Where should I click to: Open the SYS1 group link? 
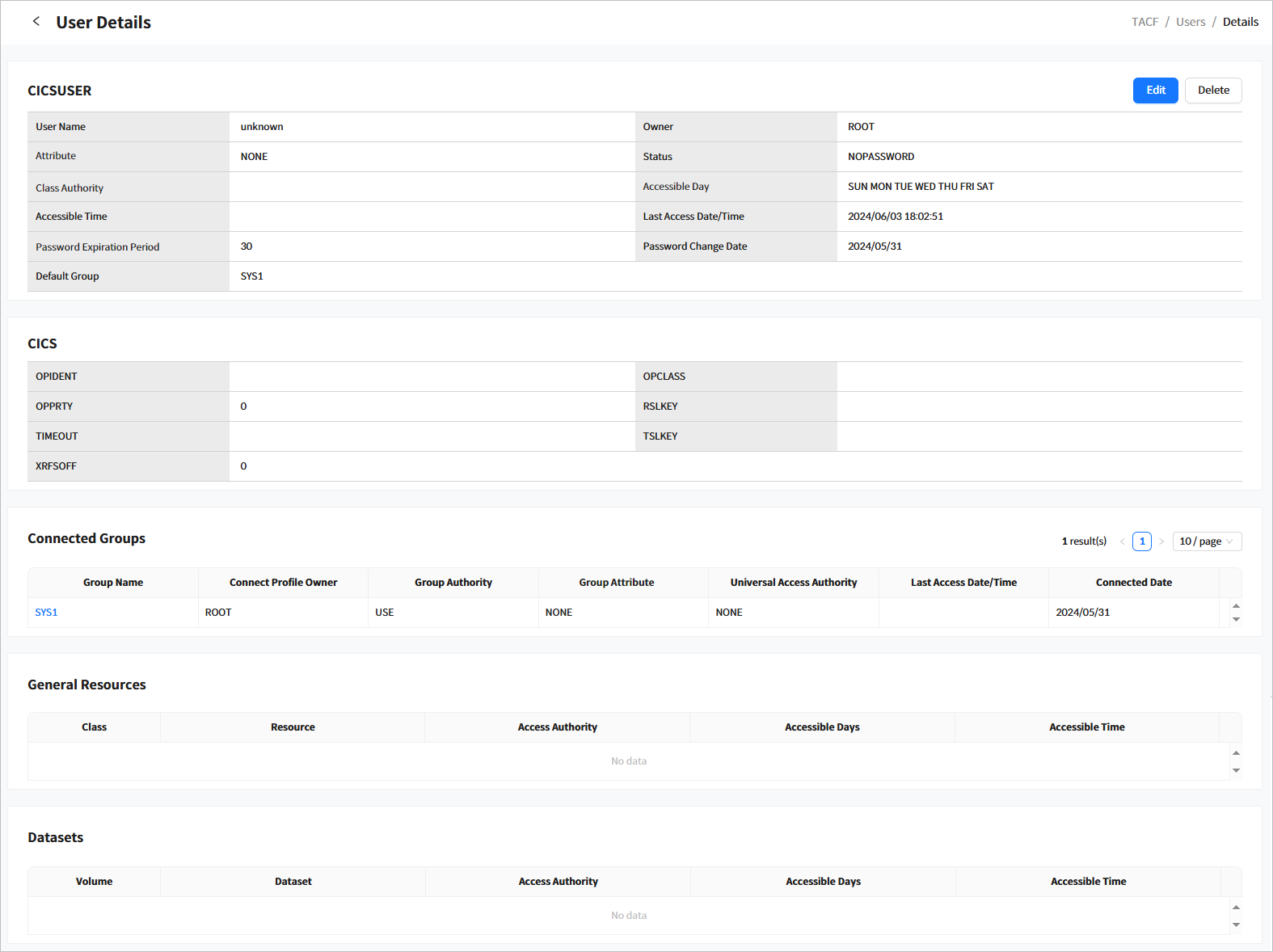pyautogui.click(x=46, y=613)
